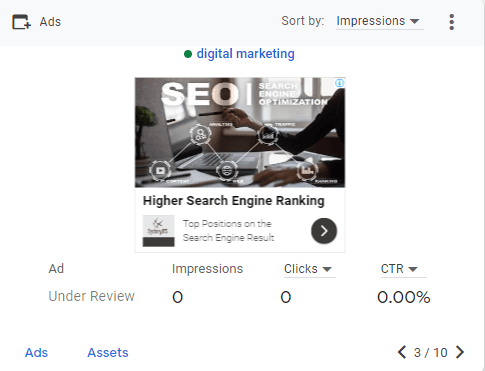Click the advertiser logo thumbnail in ad

click(x=159, y=231)
